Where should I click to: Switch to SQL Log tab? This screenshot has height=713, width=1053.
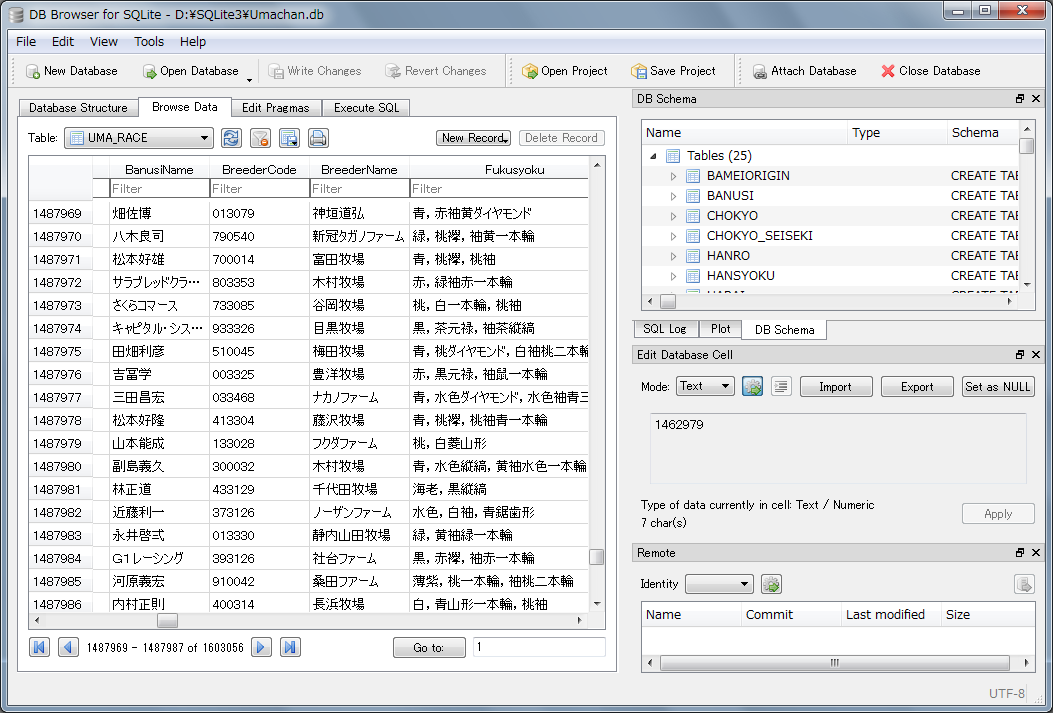pyautogui.click(x=665, y=329)
